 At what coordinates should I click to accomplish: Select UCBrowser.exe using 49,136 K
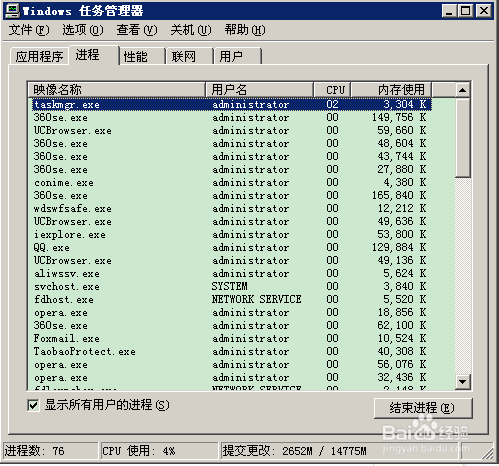232,260
